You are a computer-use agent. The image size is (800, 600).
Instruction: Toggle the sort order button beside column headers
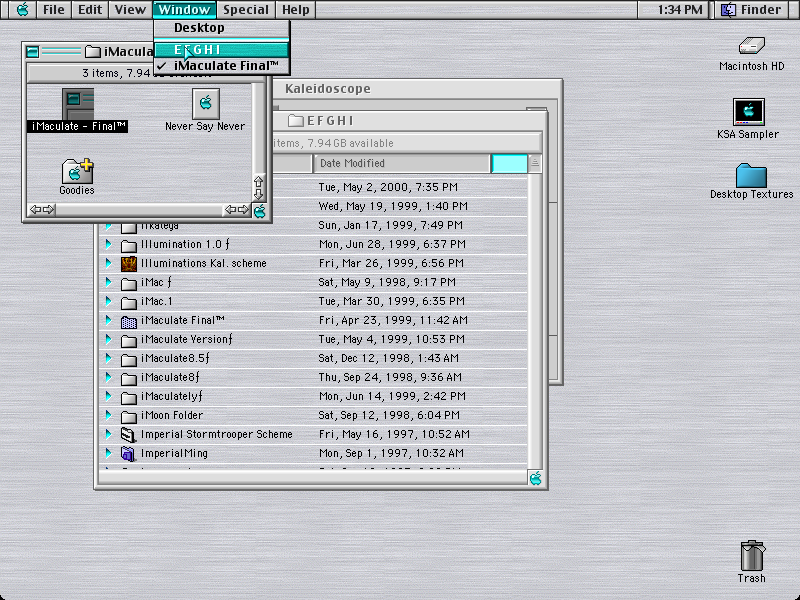[535, 163]
